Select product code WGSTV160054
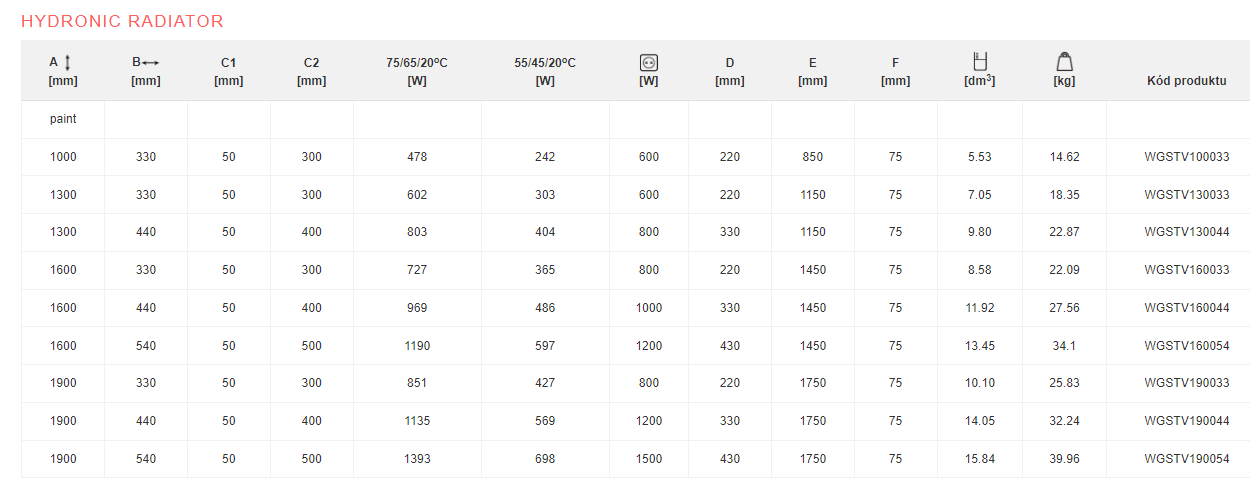The image size is (1250, 491). pyautogui.click(x=1187, y=346)
